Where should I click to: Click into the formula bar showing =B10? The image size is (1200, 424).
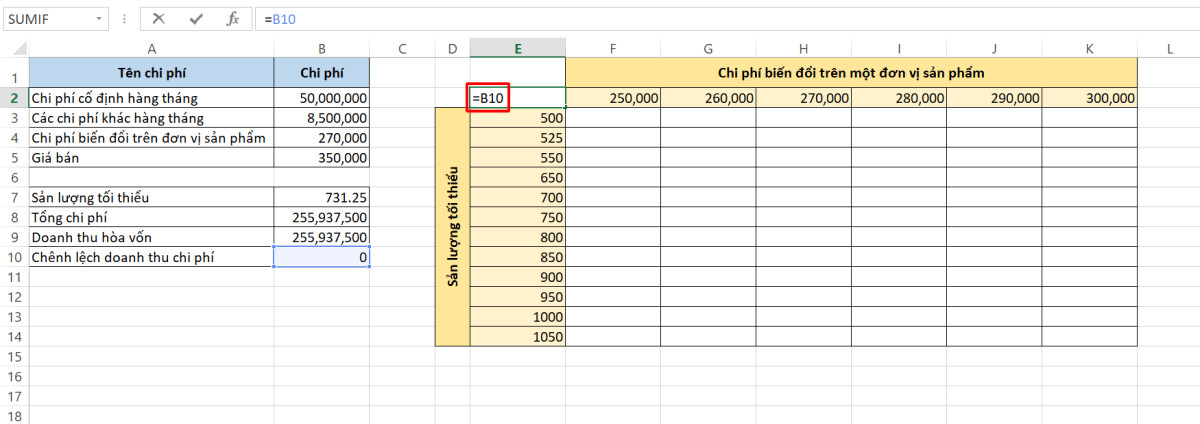[x=725, y=19]
